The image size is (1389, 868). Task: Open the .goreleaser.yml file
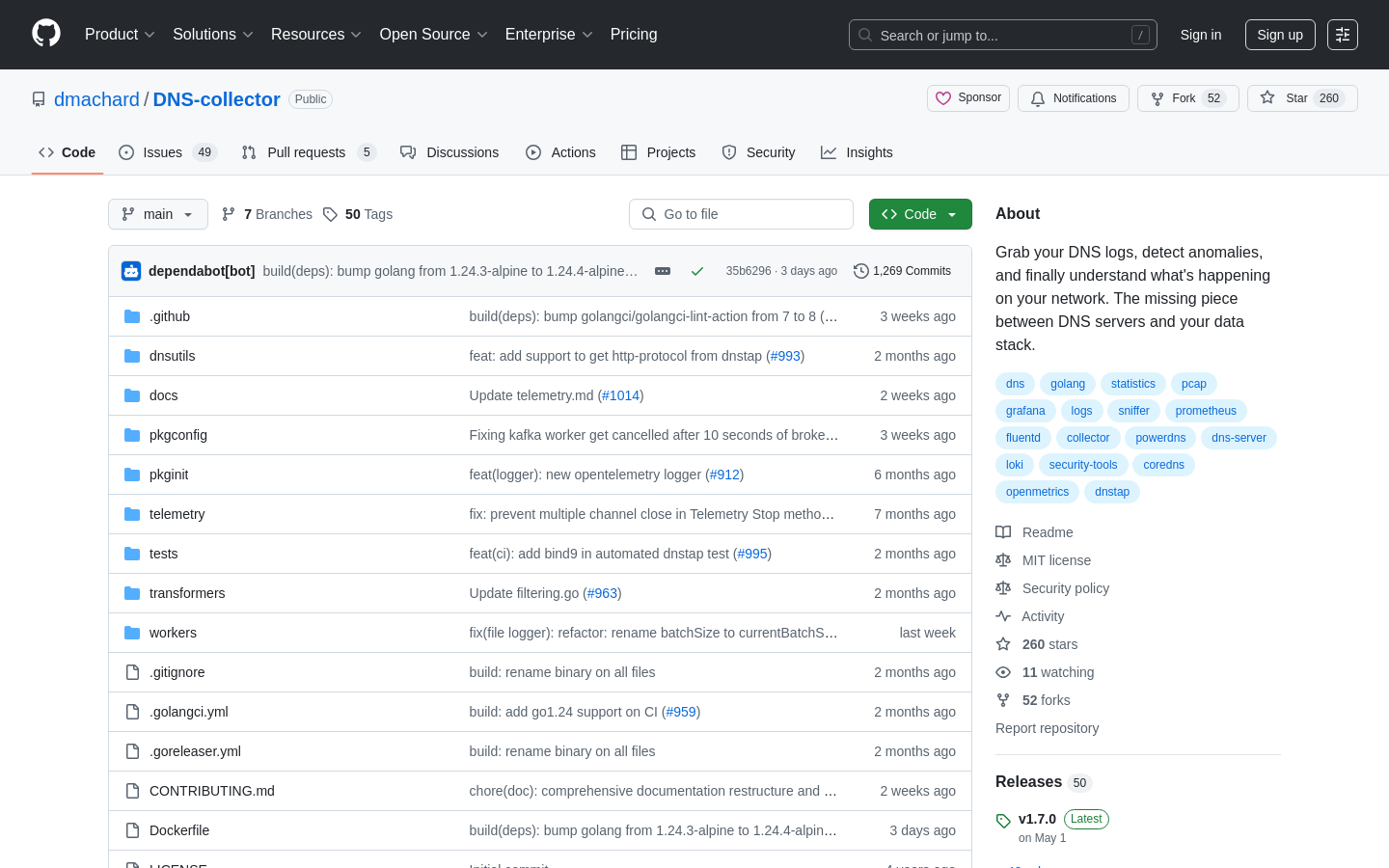click(195, 751)
